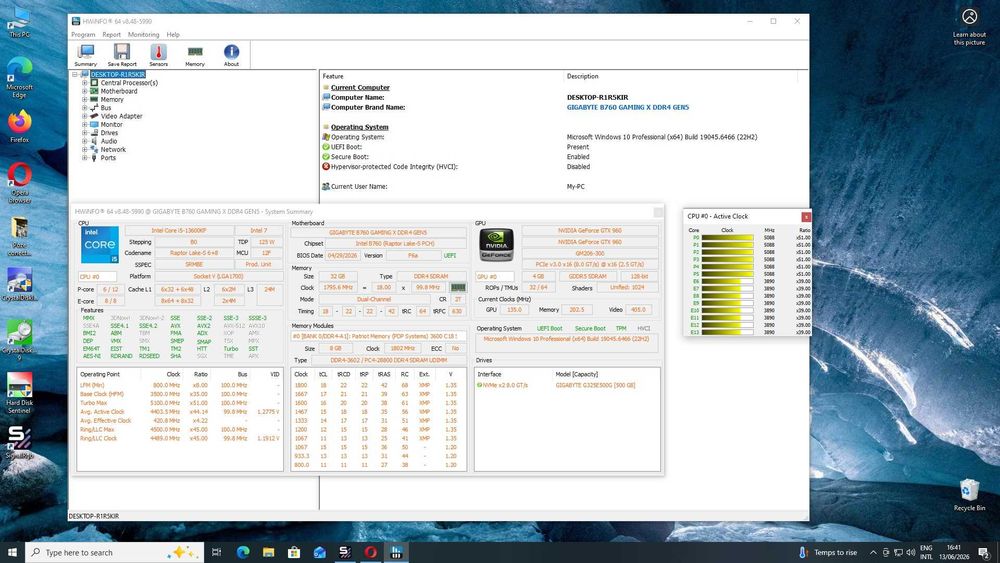1000x563 pixels.
Task: Expand the Drives tree node
Action: 84,133
